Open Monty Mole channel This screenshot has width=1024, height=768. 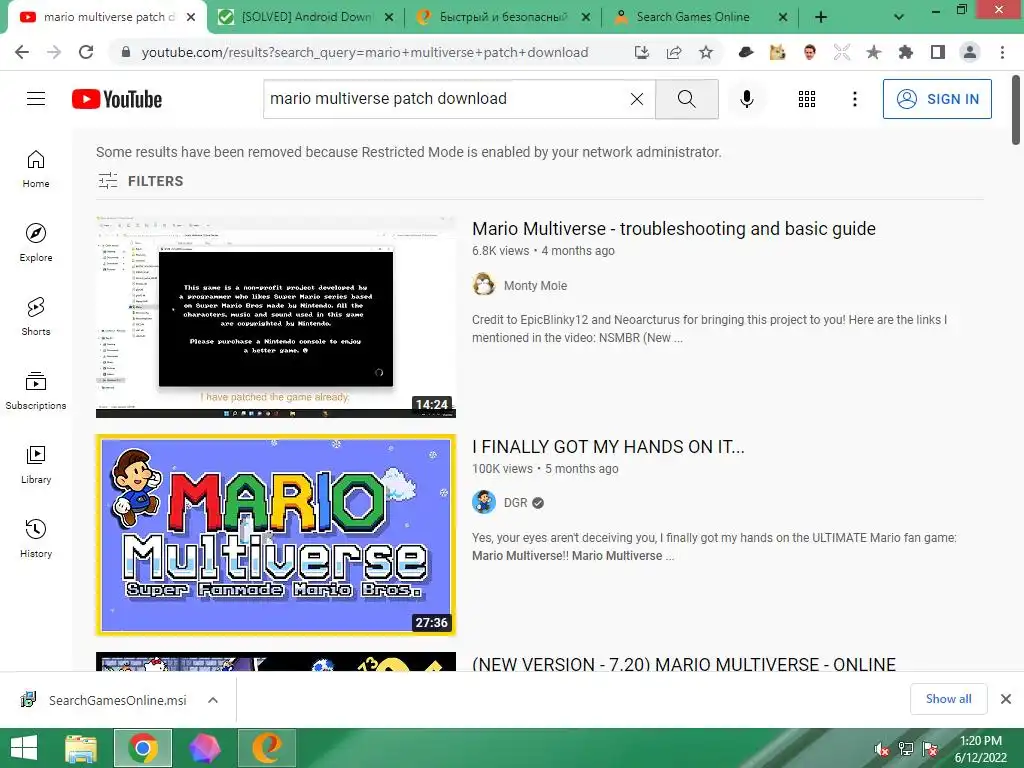(x=535, y=285)
